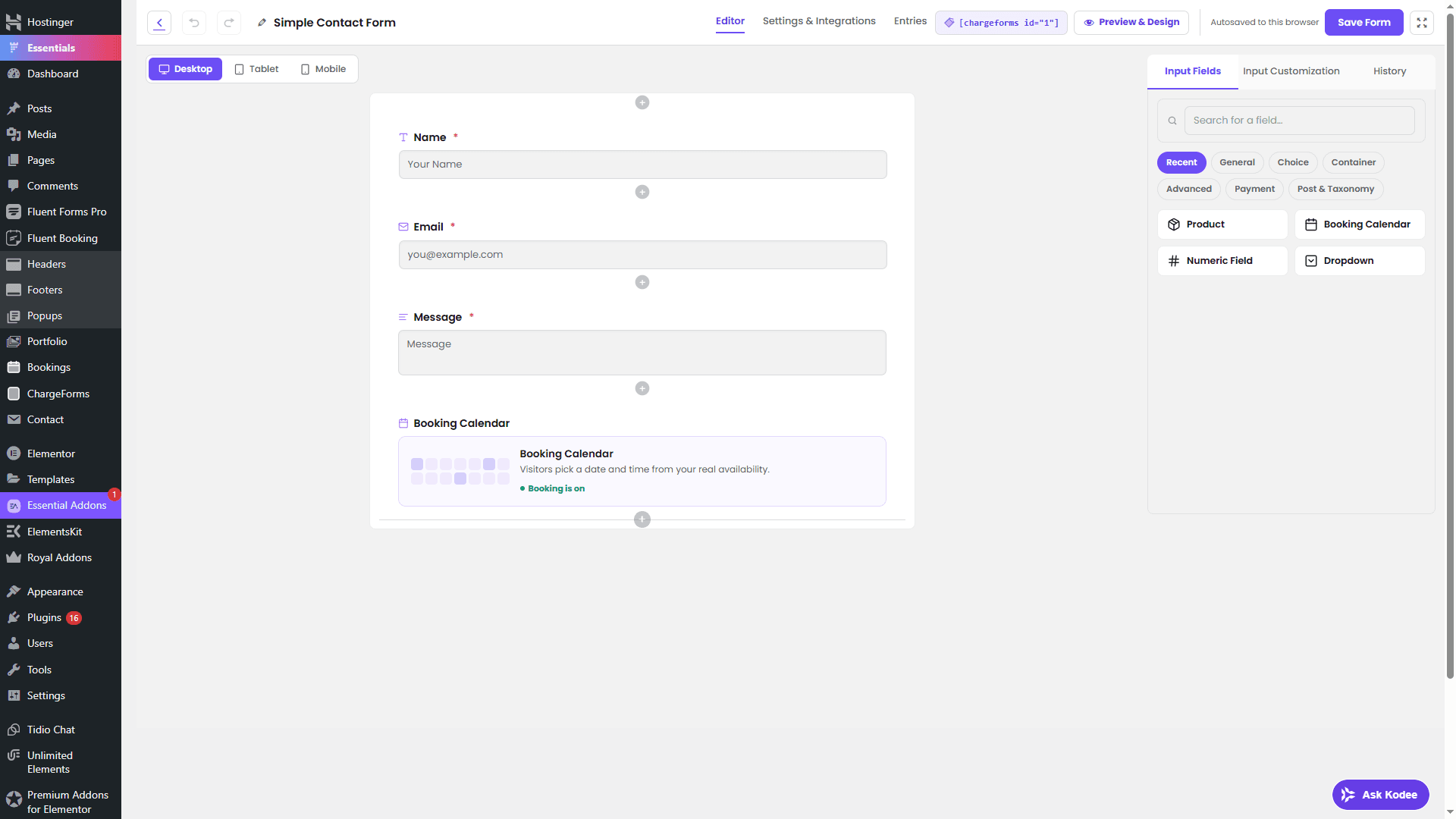
Task: Open Hostinger in the sidebar
Action: [61, 22]
